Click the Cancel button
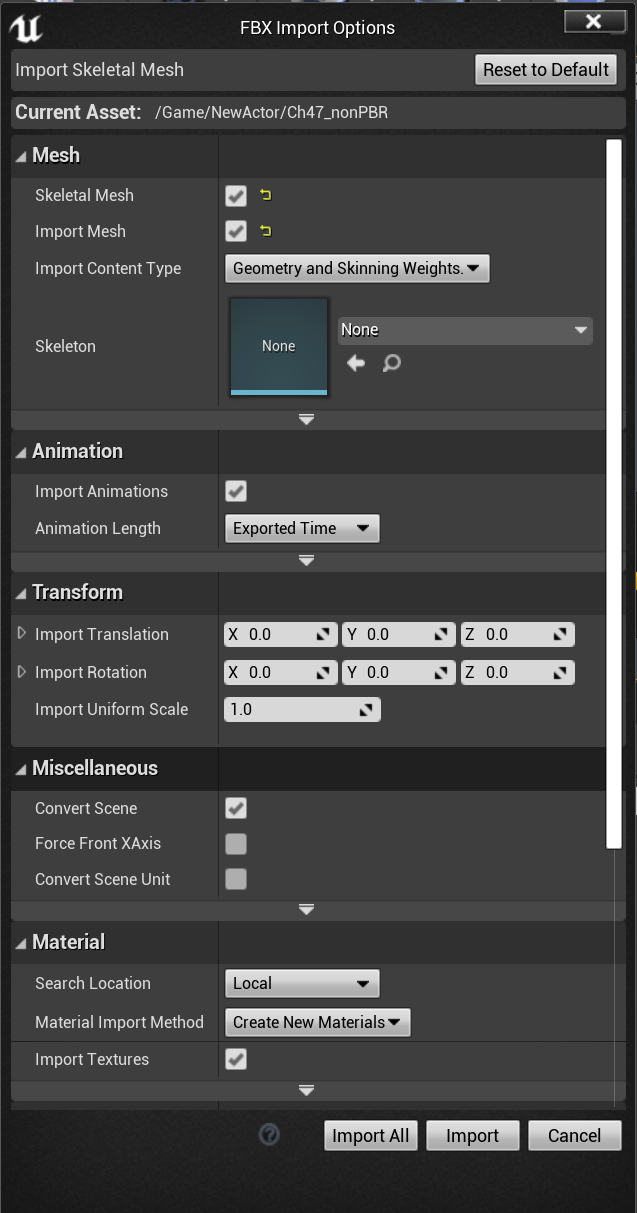 [x=575, y=1136]
